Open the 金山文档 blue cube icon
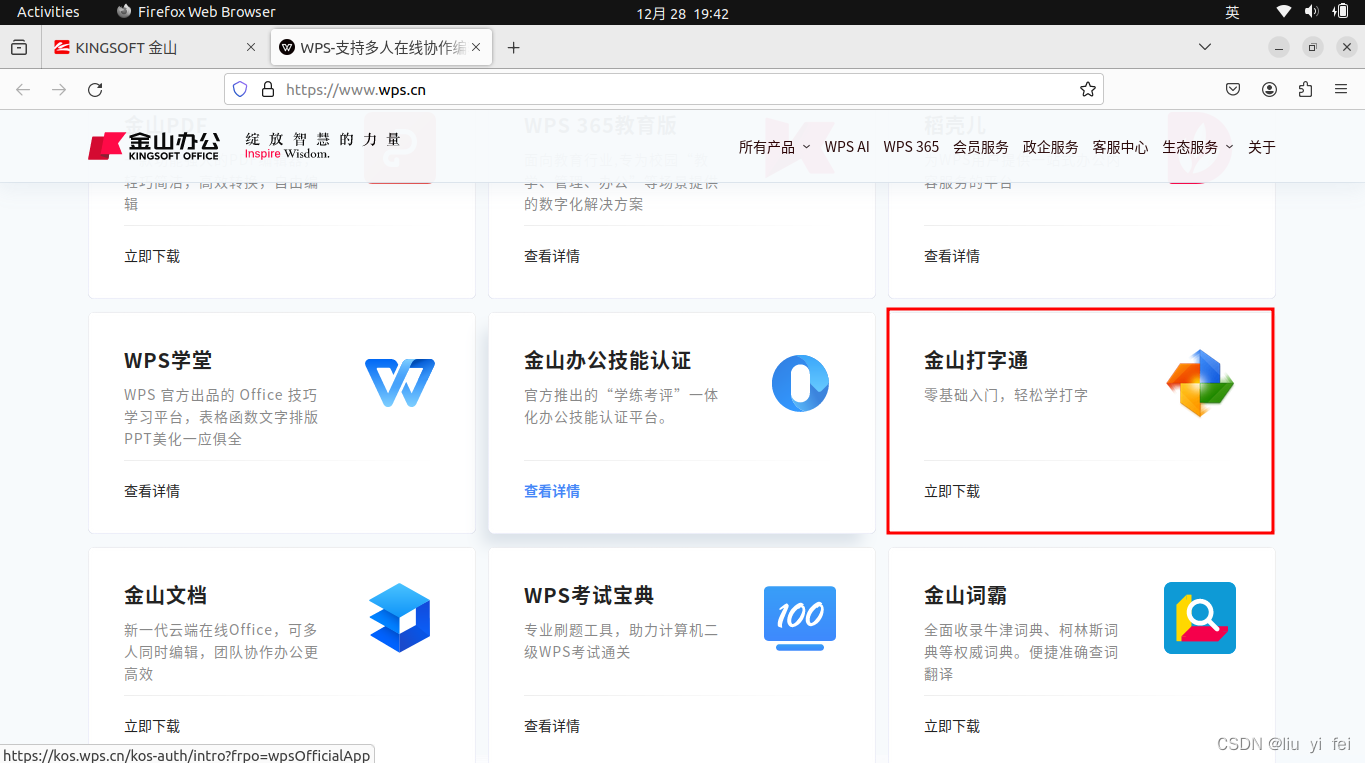1365x763 pixels. 400,618
